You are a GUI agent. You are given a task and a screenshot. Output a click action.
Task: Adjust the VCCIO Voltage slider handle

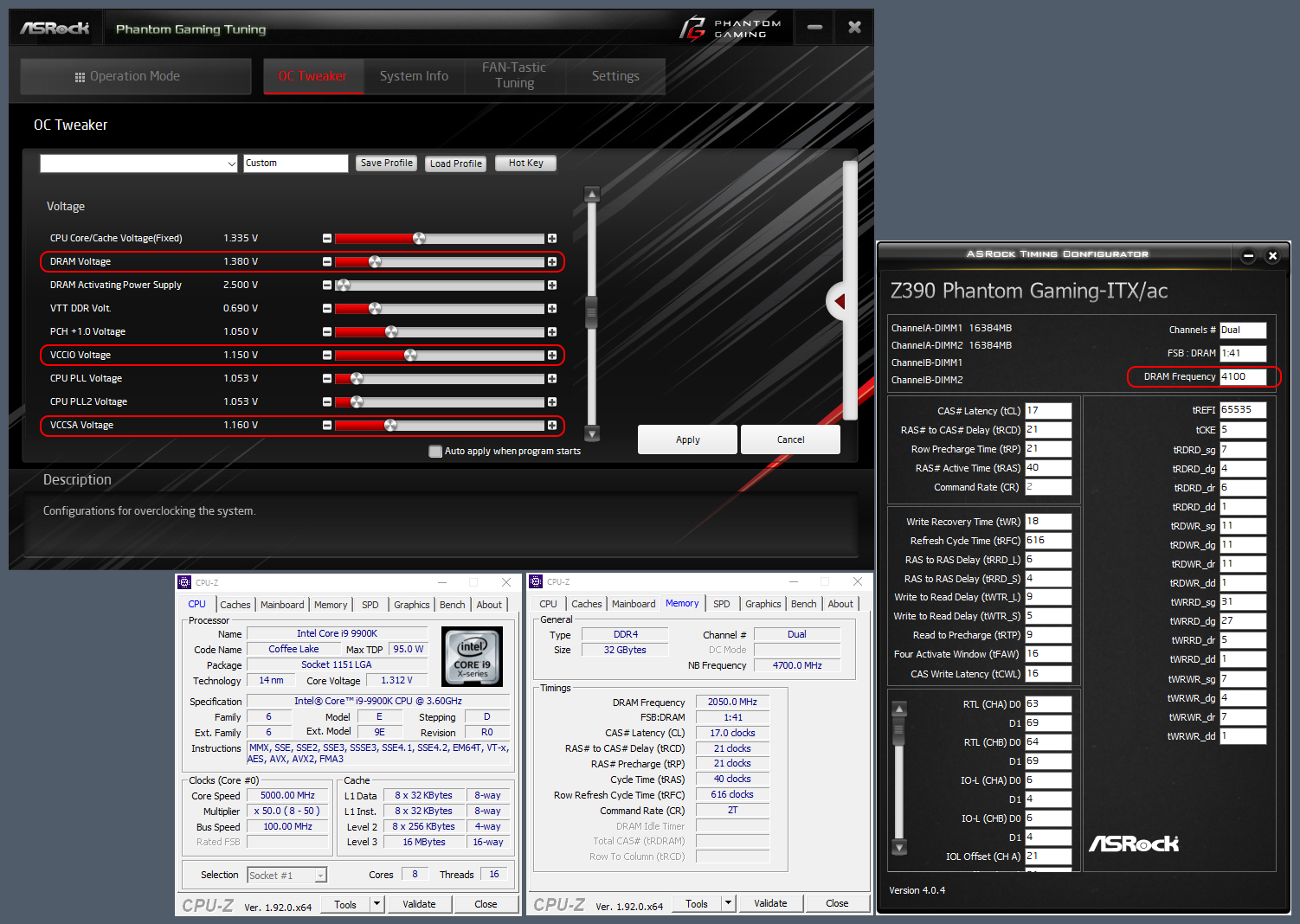(410, 355)
